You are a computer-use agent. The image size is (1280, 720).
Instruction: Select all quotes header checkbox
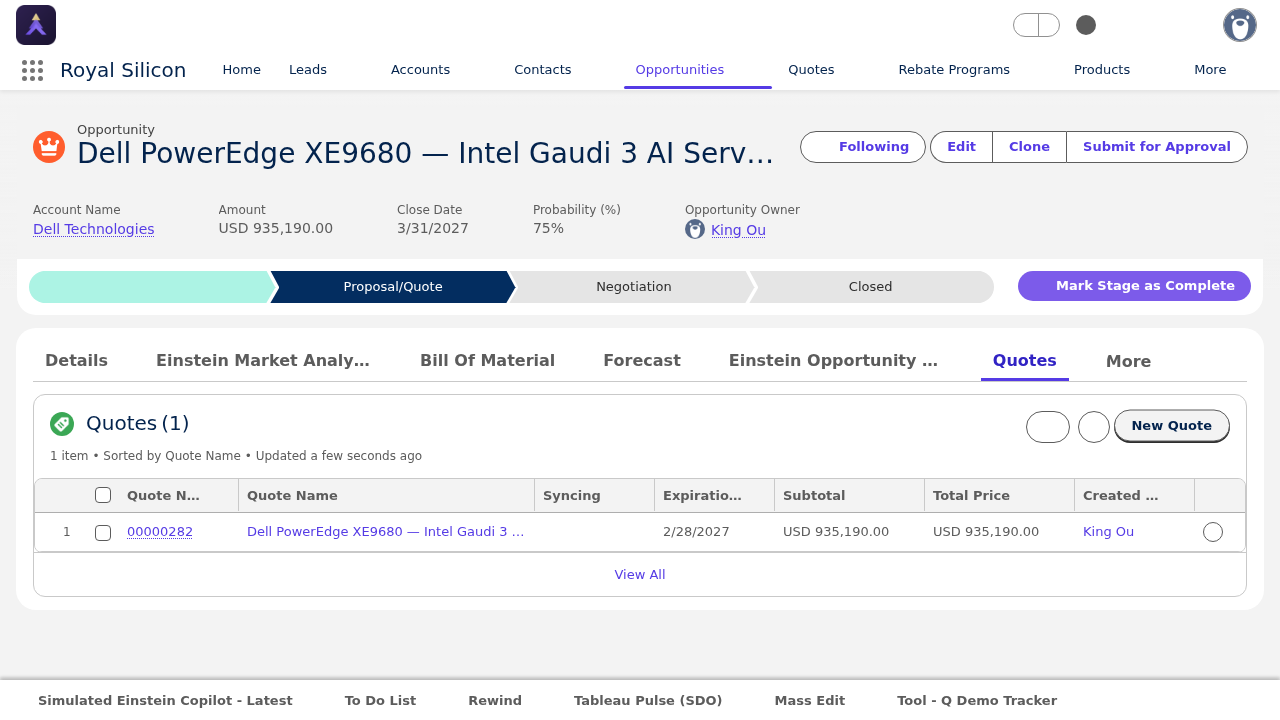tap(103, 495)
